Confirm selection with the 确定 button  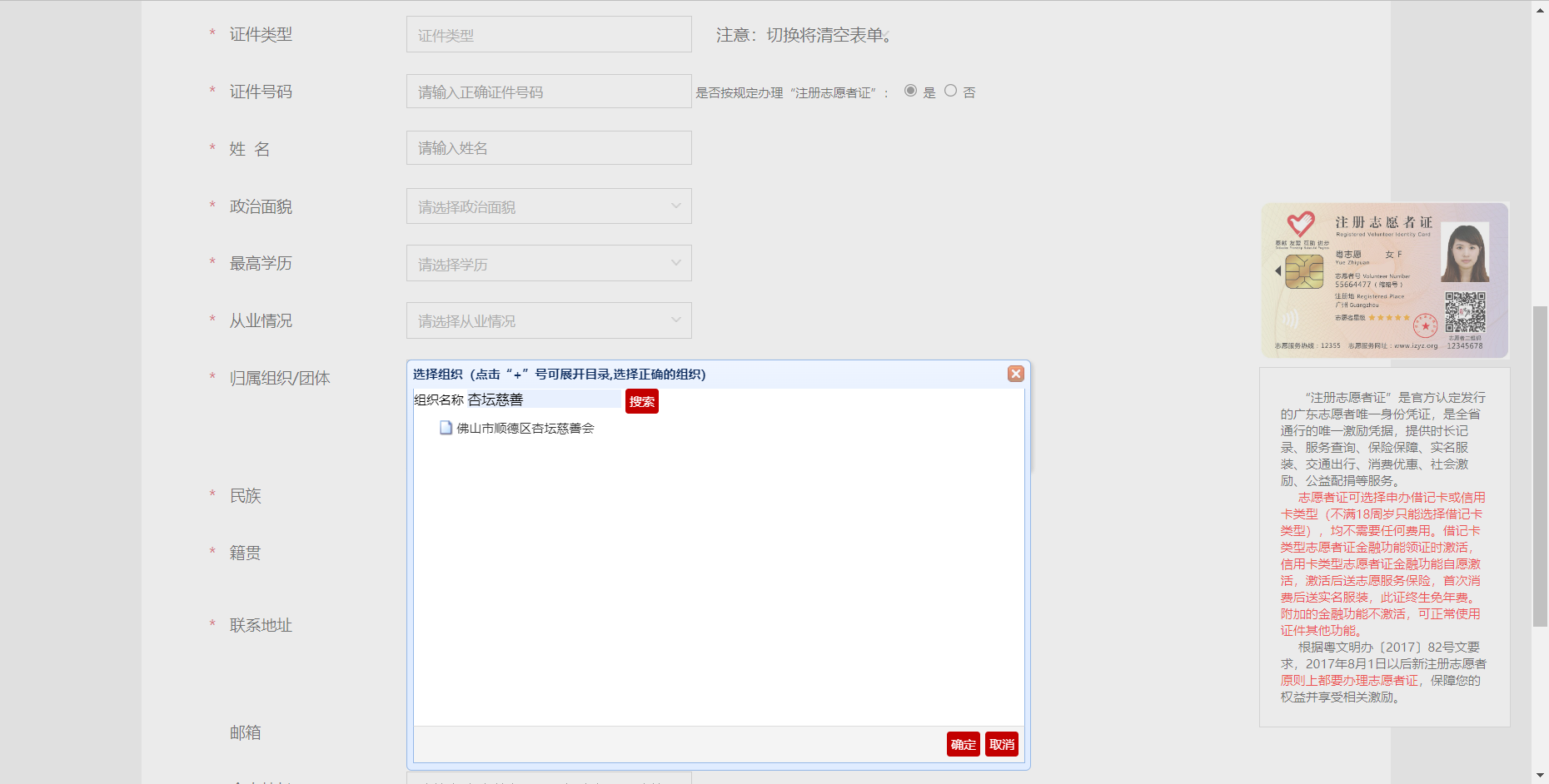(x=963, y=744)
